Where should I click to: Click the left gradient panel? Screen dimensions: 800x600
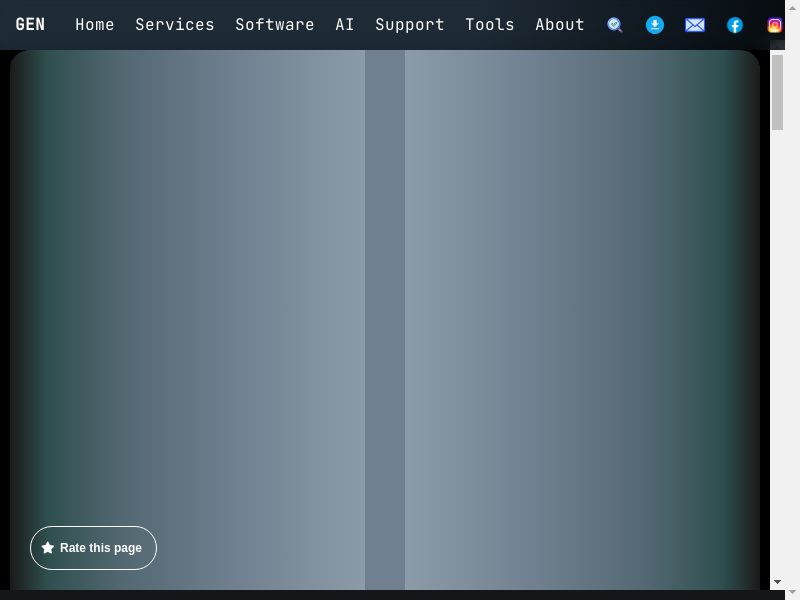click(190, 300)
